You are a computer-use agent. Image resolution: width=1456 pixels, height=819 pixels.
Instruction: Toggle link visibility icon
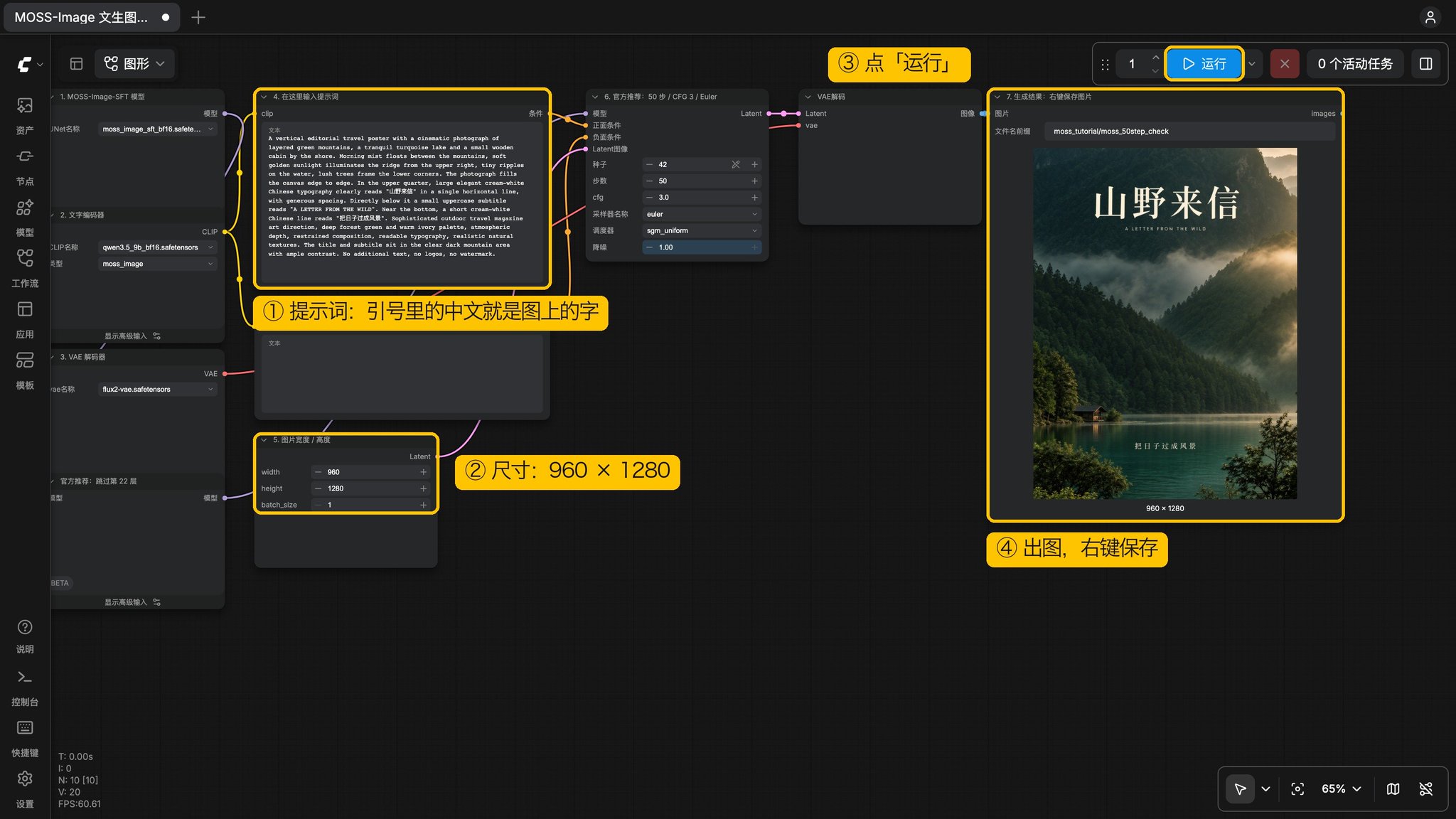pyautogui.click(x=1425, y=789)
